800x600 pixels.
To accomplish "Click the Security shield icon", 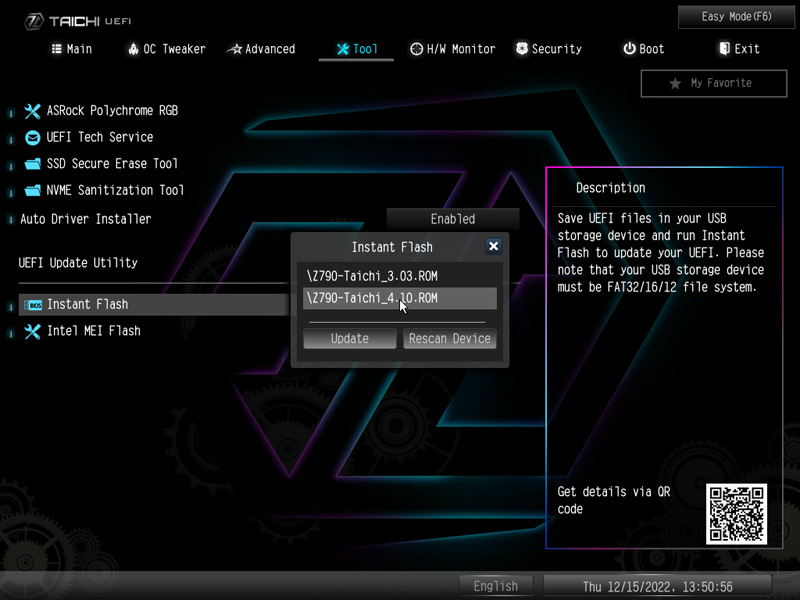I will point(521,49).
